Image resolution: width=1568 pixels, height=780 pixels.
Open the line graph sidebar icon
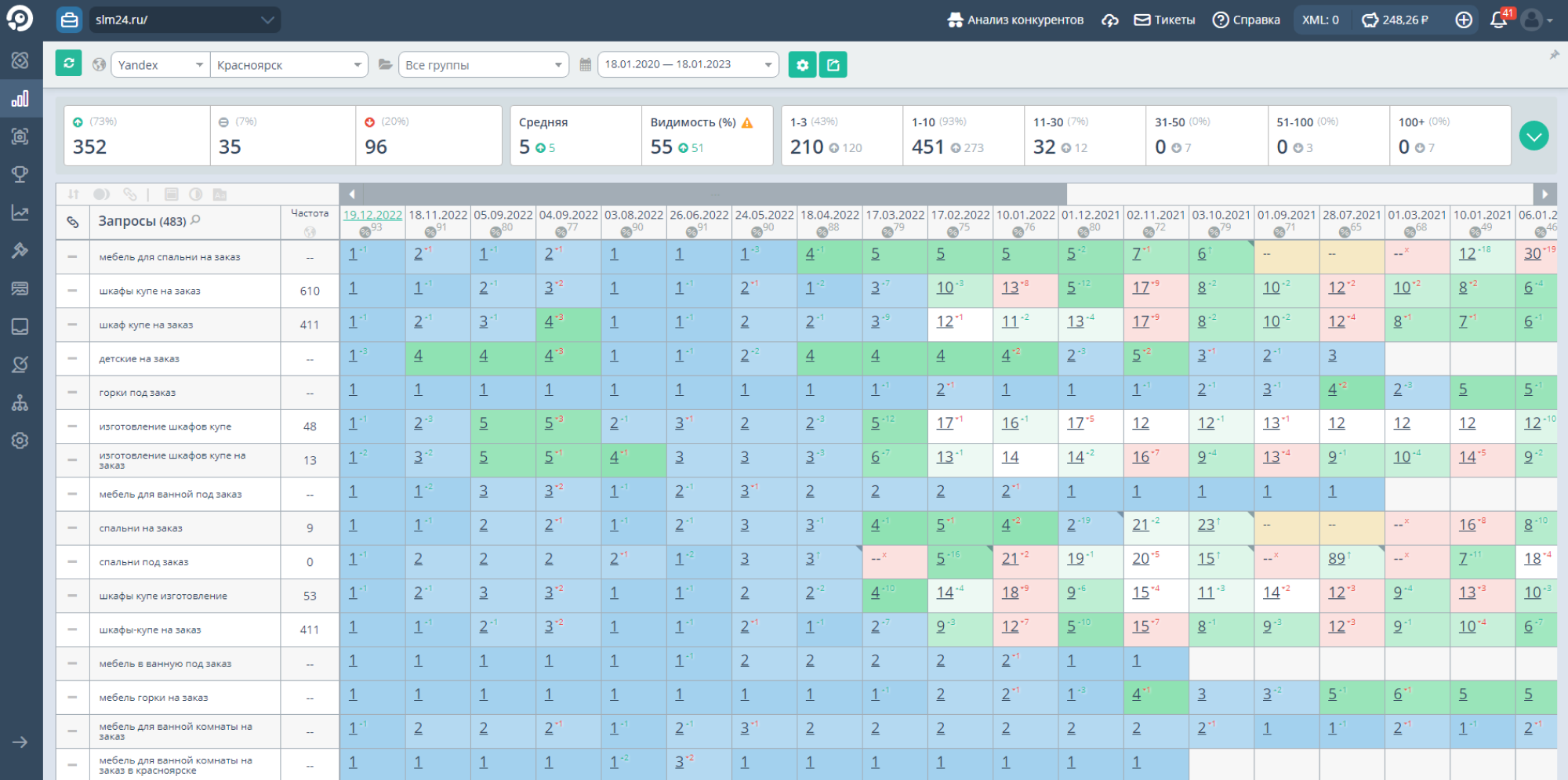point(20,212)
